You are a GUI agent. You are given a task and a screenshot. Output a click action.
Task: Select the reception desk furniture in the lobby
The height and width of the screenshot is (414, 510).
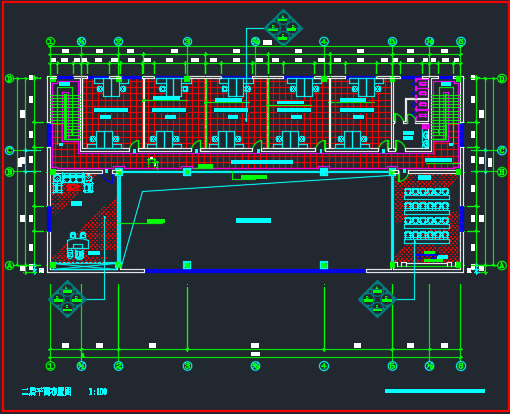78,246
